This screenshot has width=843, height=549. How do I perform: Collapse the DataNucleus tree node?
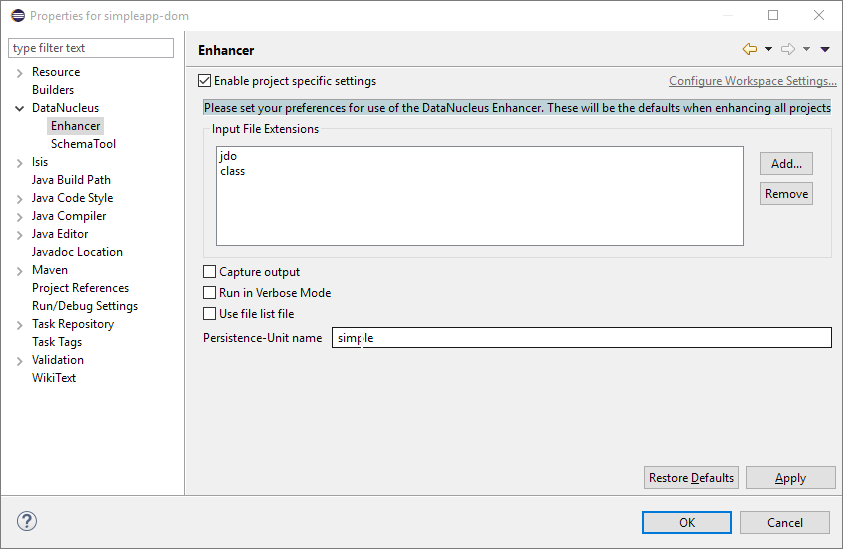click(19, 109)
